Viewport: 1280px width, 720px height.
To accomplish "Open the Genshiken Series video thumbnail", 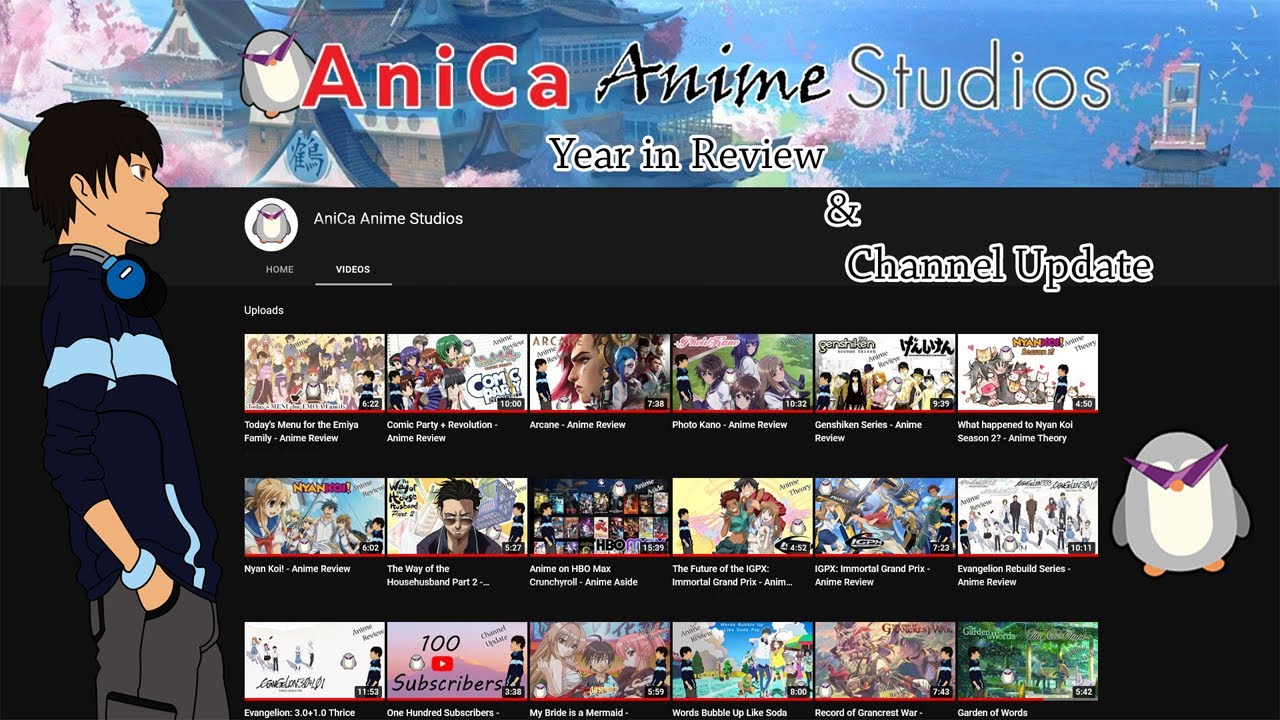I will (x=885, y=373).
